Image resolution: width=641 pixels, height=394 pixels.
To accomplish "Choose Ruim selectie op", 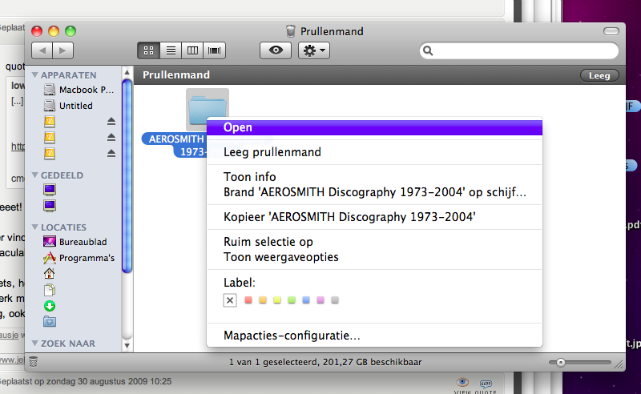I will click(374, 242).
